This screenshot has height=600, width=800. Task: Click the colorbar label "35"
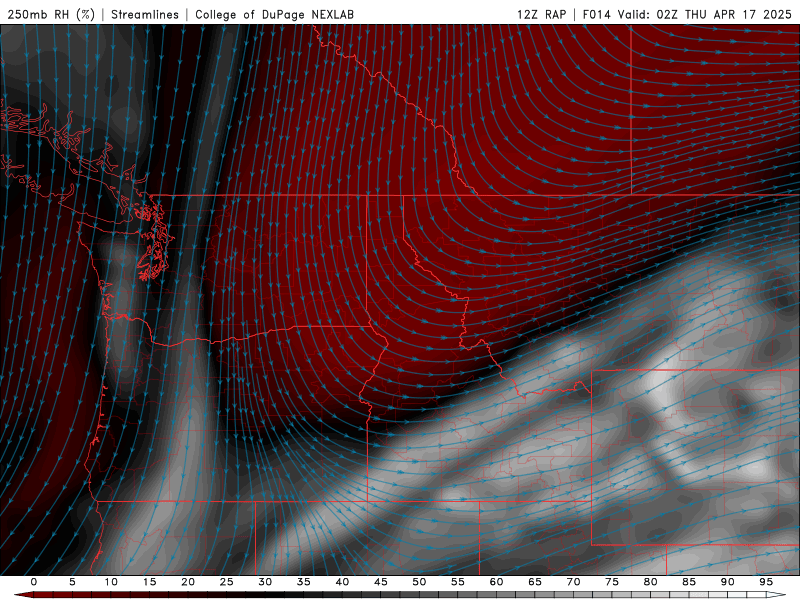tap(304, 582)
